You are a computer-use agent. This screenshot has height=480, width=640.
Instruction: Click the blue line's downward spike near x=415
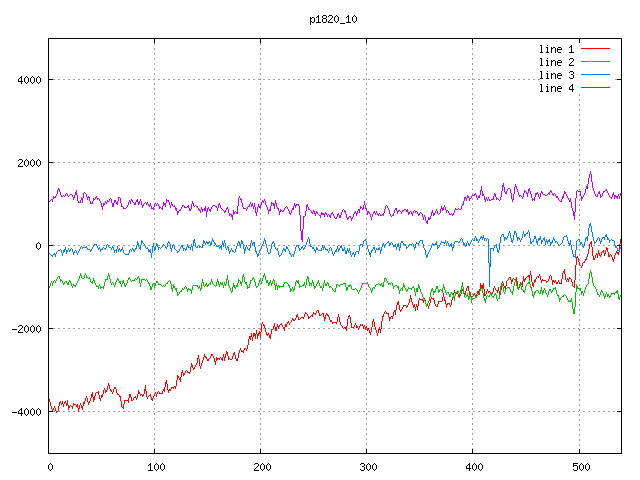tap(489, 280)
